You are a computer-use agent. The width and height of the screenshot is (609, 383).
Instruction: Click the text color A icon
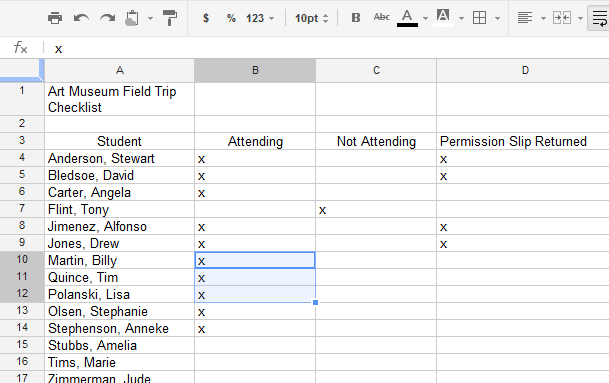click(407, 18)
